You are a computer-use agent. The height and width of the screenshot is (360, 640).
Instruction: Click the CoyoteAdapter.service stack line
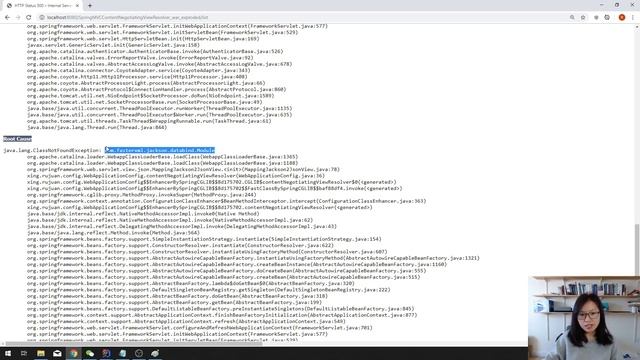(138, 70)
